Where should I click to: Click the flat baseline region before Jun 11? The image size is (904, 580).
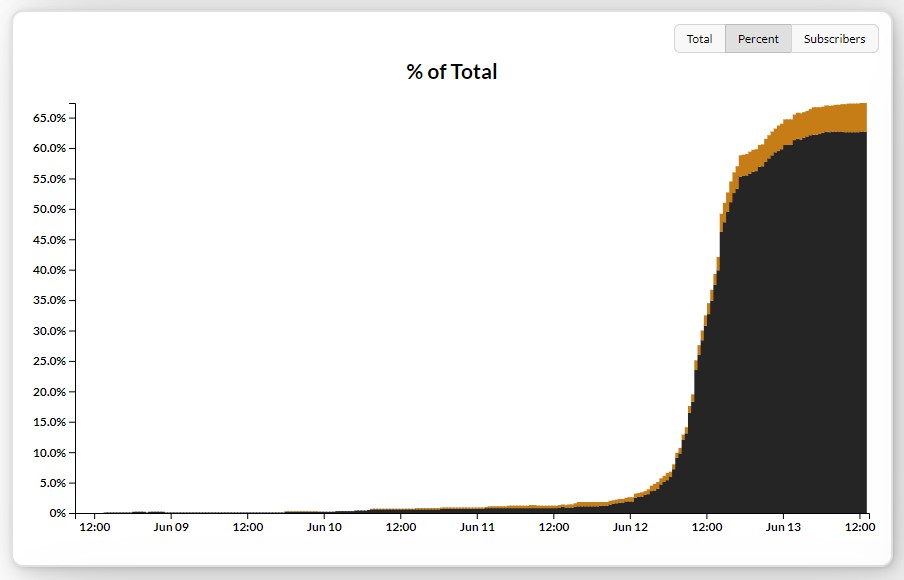[x=300, y=511]
